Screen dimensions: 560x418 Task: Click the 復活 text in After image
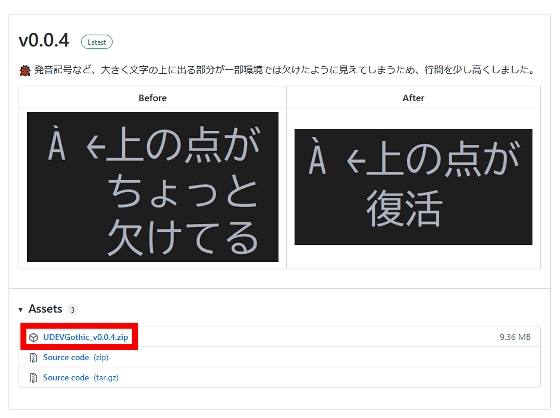pyautogui.click(x=405, y=208)
